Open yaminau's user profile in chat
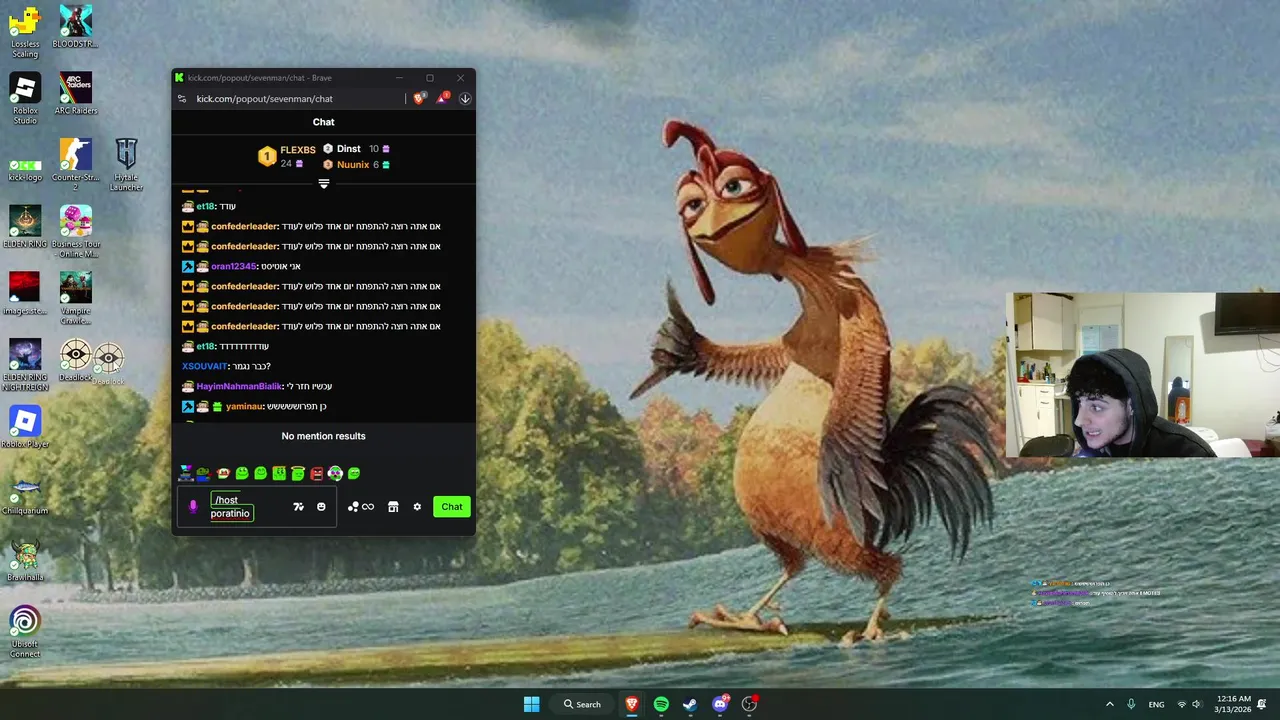 (244, 406)
